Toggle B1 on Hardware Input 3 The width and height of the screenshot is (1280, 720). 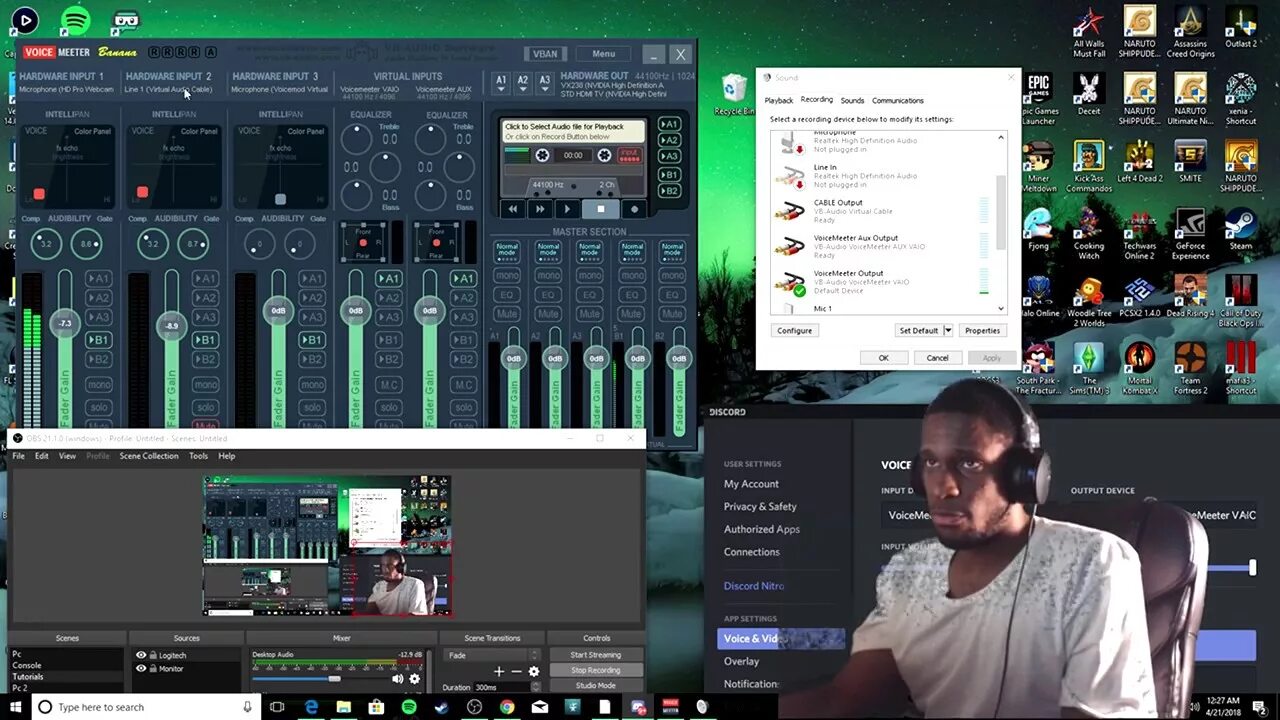tap(312, 340)
